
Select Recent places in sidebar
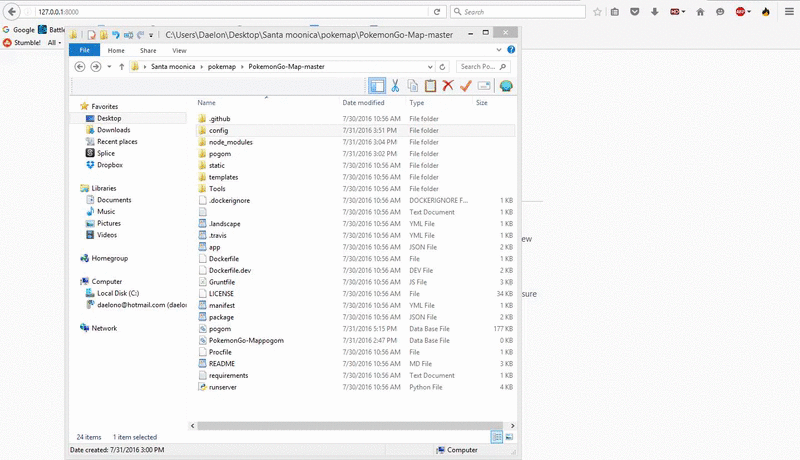[x=117, y=141]
